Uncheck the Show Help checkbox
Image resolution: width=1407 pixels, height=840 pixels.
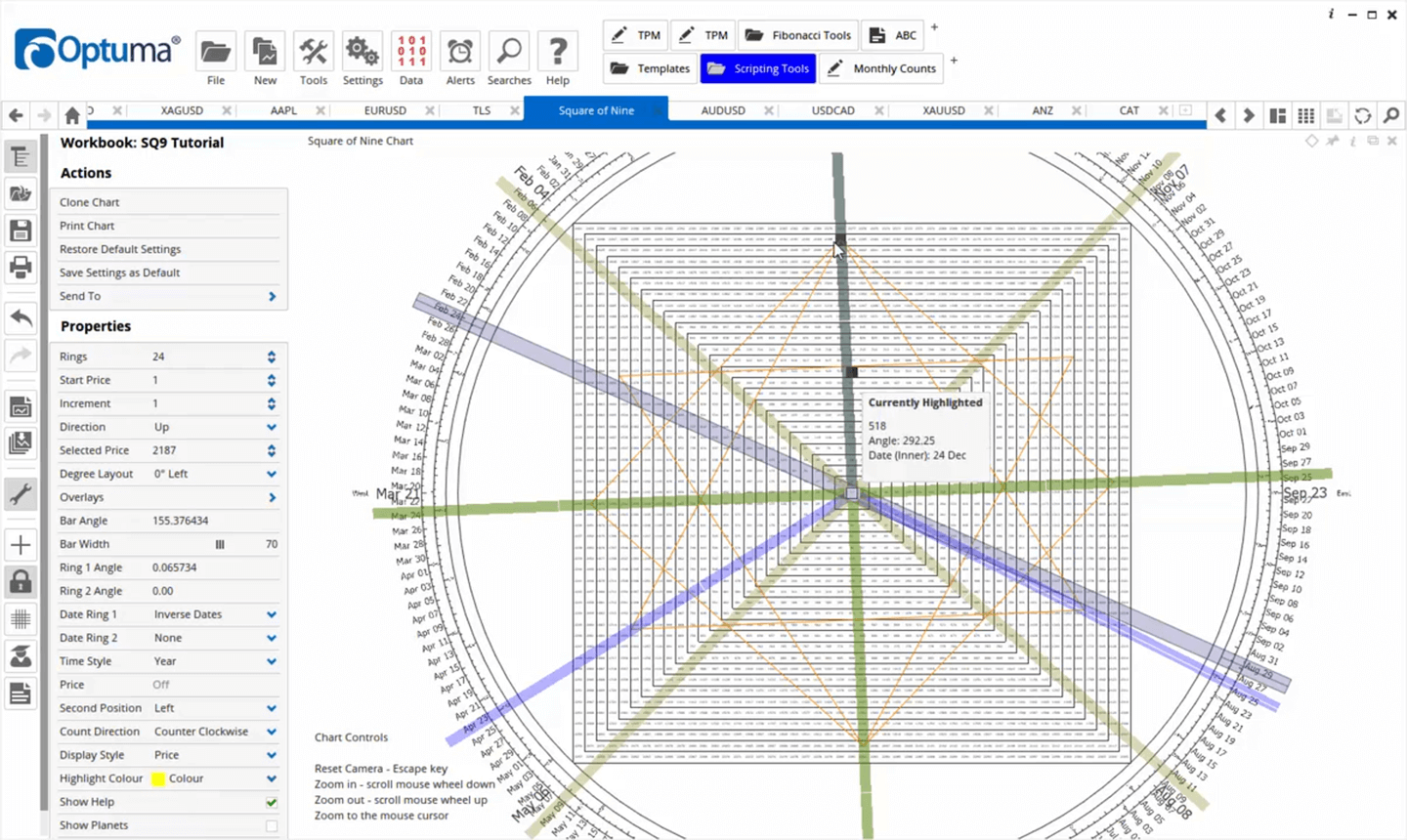click(x=272, y=802)
